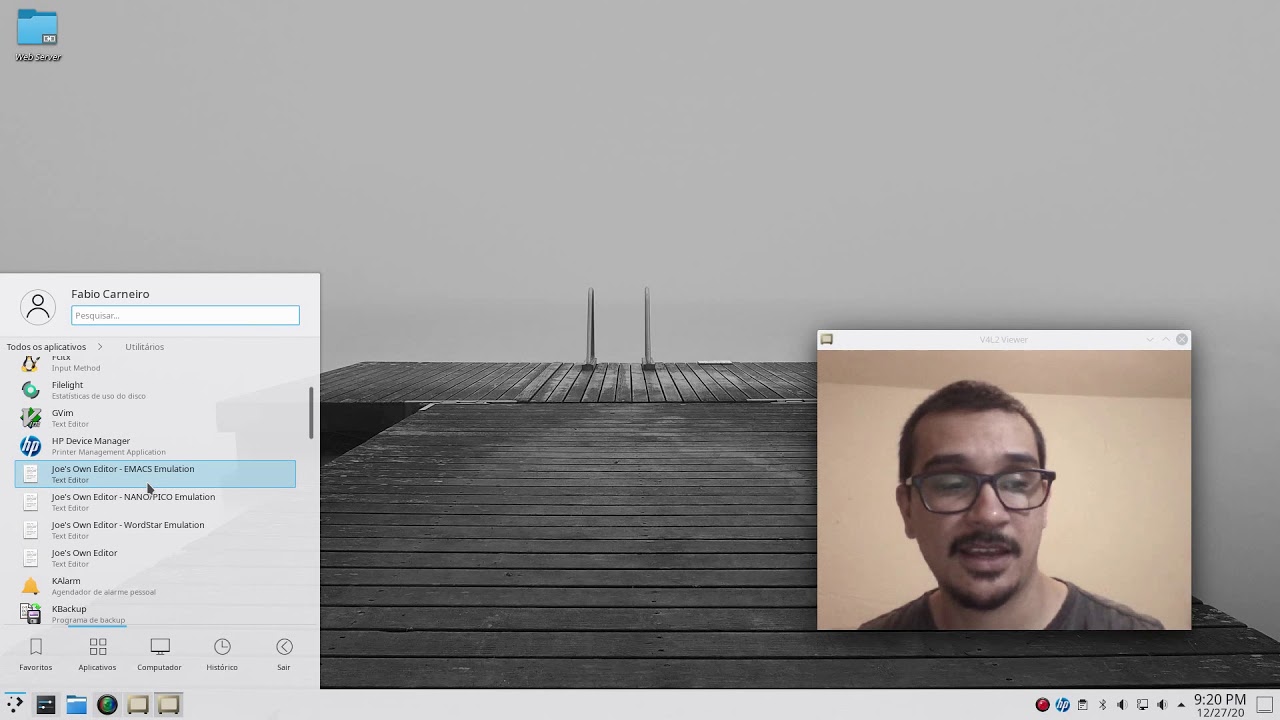Viewport: 1280px width, 720px height.
Task: Close the V4L2 Viewer window
Action: (x=1182, y=340)
